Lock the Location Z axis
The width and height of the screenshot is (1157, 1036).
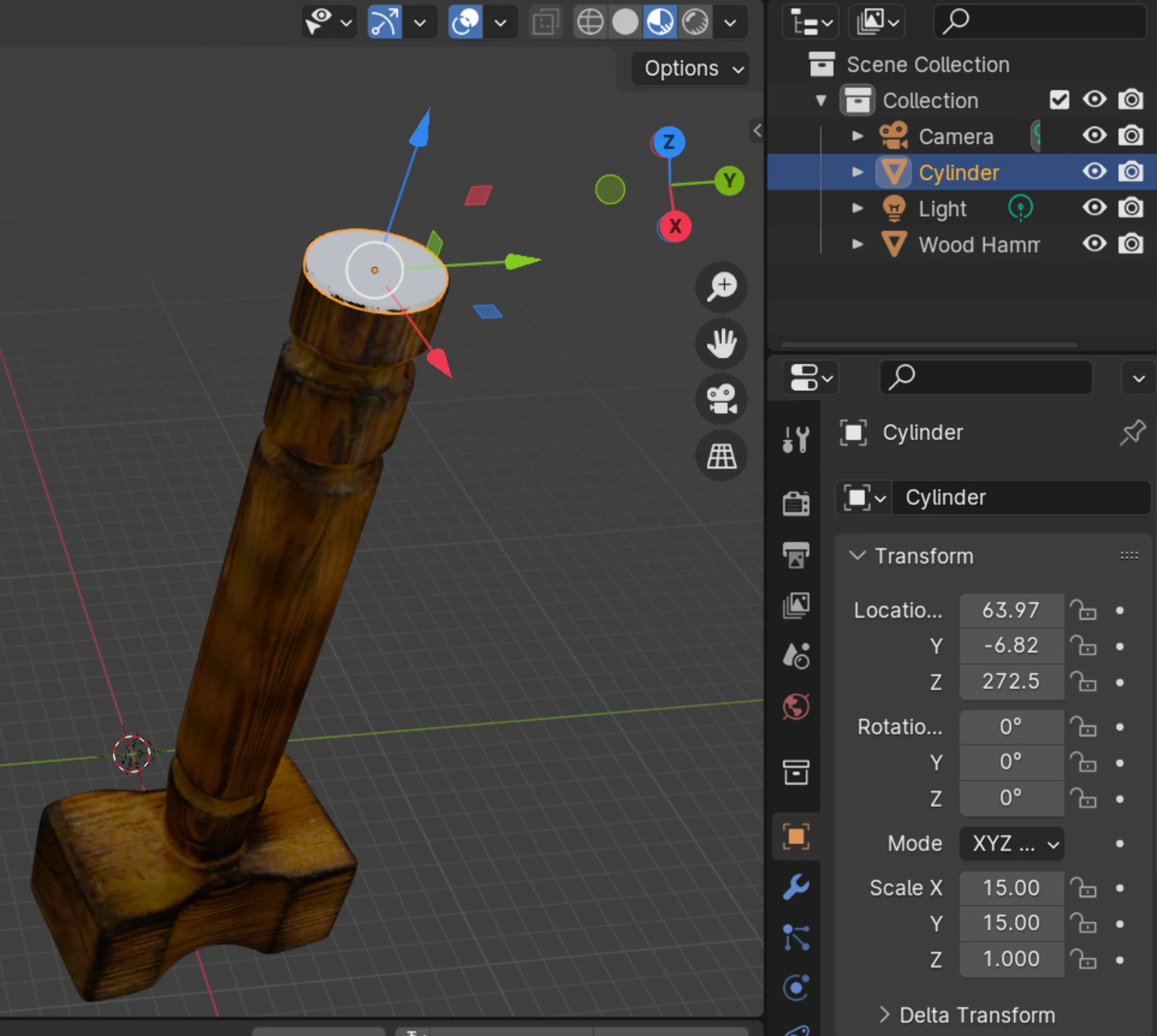[1083, 682]
